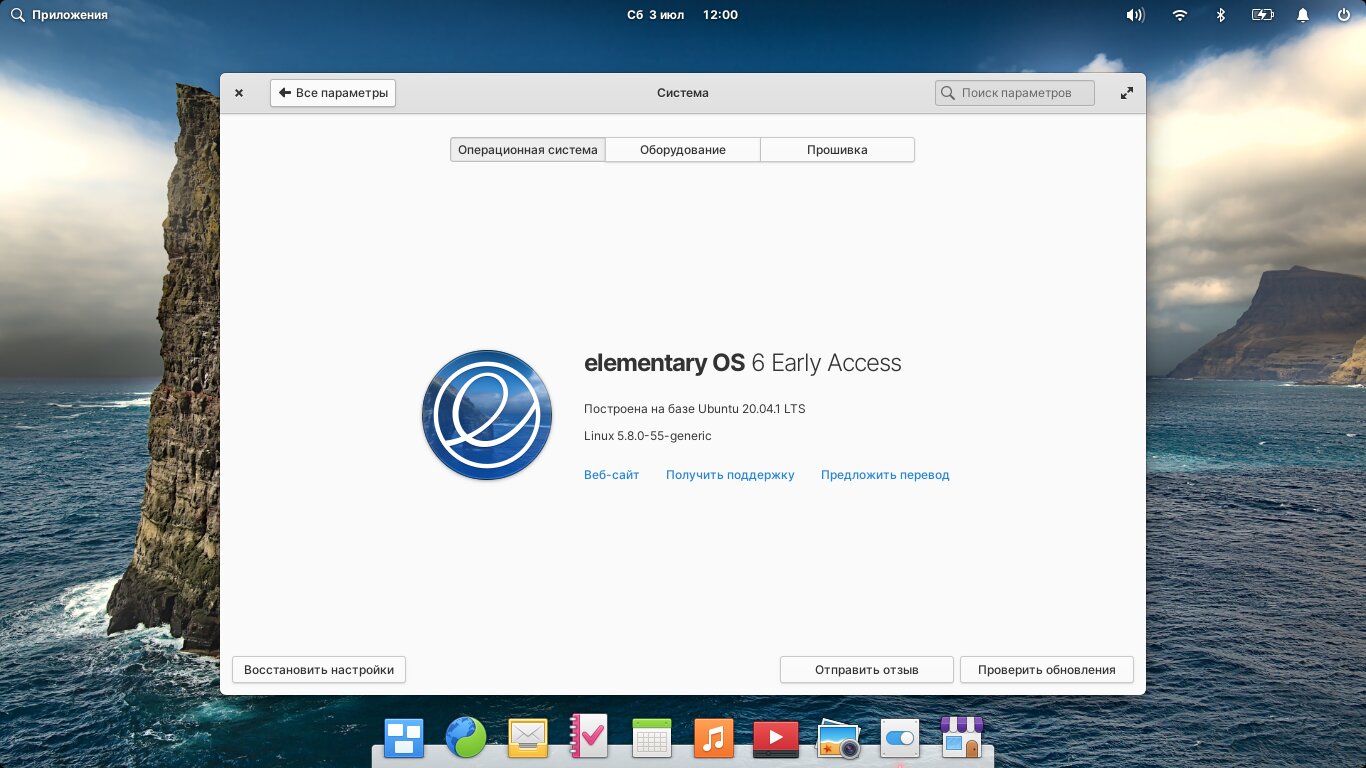Open the Wi-Fi network indicator
The height and width of the screenshot is (768, 1366).
click(x=1180, y=15)
